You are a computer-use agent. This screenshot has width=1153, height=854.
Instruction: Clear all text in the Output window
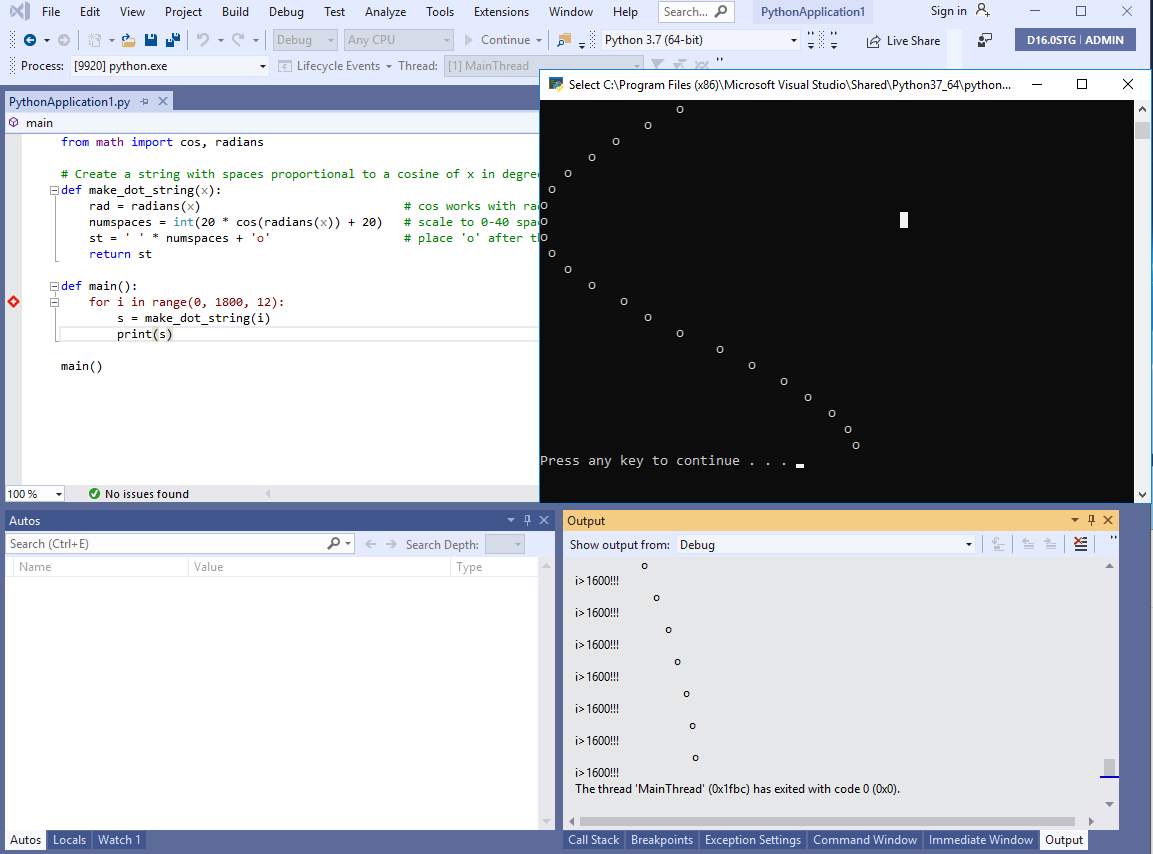1080,544
